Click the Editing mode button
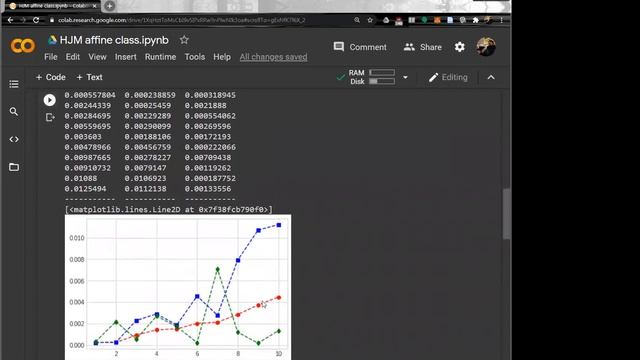 (448, 77)
